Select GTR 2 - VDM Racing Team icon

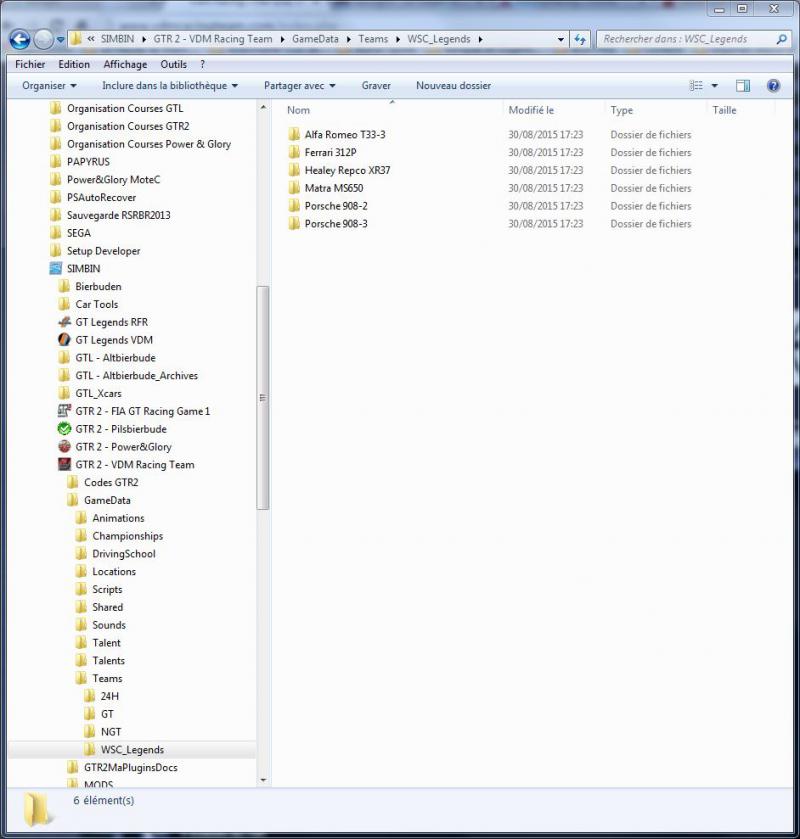click(x=64, y=464)
